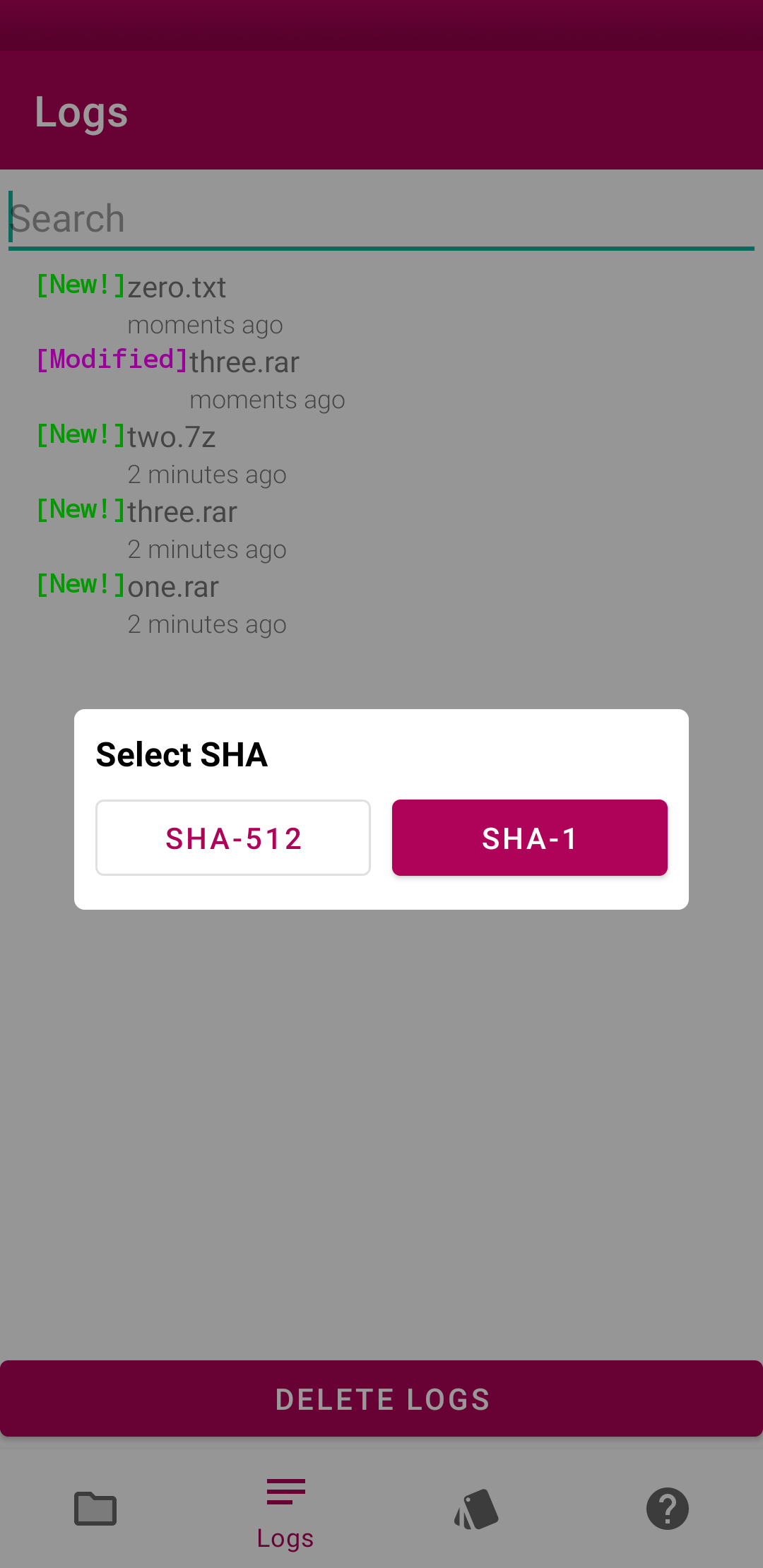
Task: Tap the [Modified] tag for three.rar
Action: (112, 360)
